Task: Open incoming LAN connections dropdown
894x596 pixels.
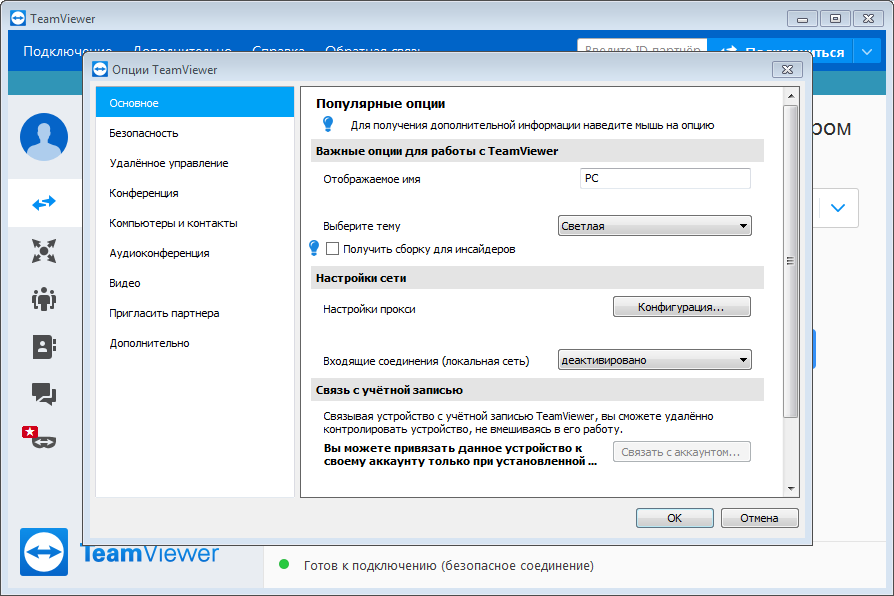Action: tap(654, 360)
